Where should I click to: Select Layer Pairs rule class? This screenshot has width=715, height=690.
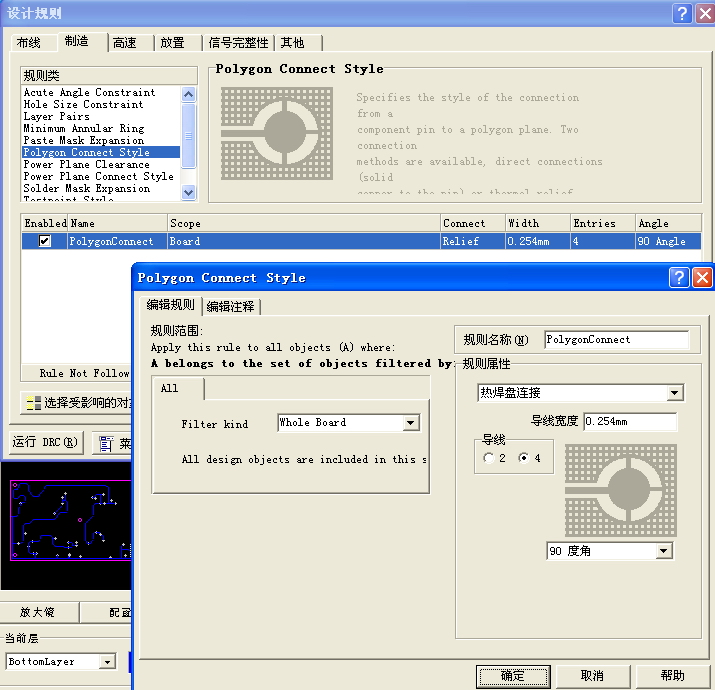[57, 116]
